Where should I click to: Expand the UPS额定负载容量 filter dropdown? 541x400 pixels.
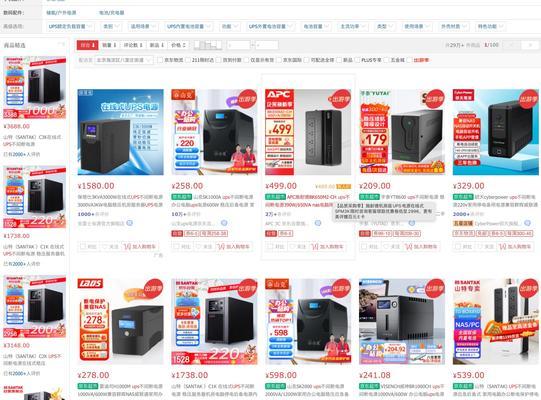pyautogui.click(x=70, y=26)
